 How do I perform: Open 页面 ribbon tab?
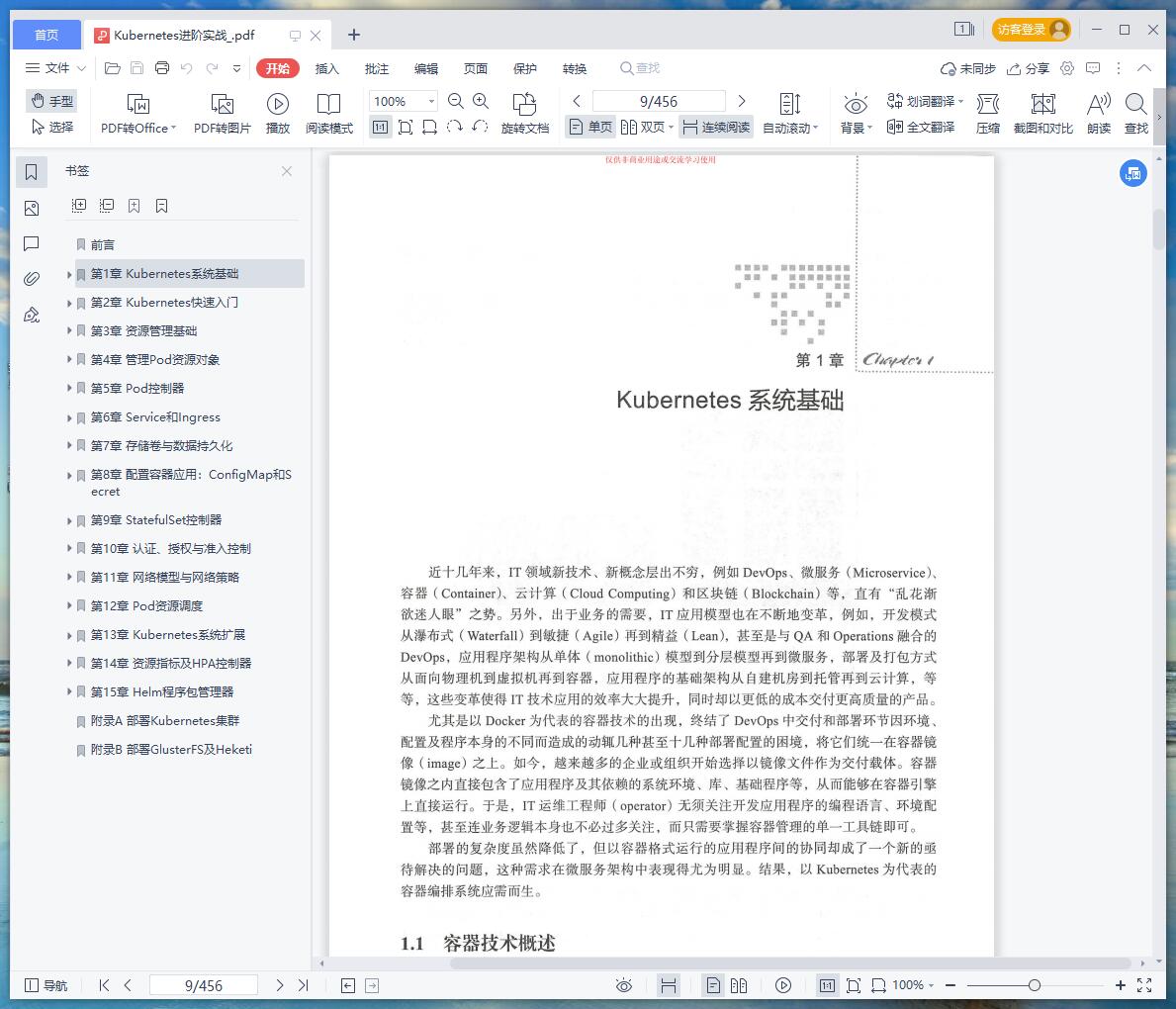pos(476,68)
